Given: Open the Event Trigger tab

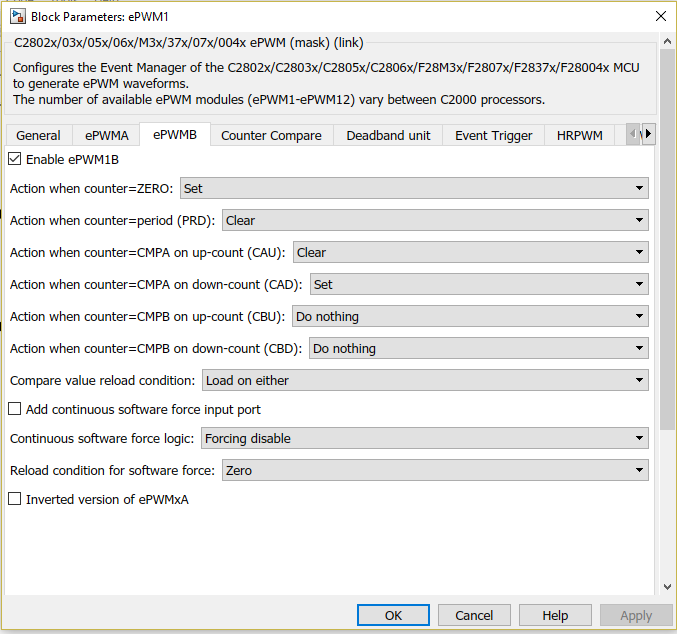Looking at the screenshot, I should point(494,136).
